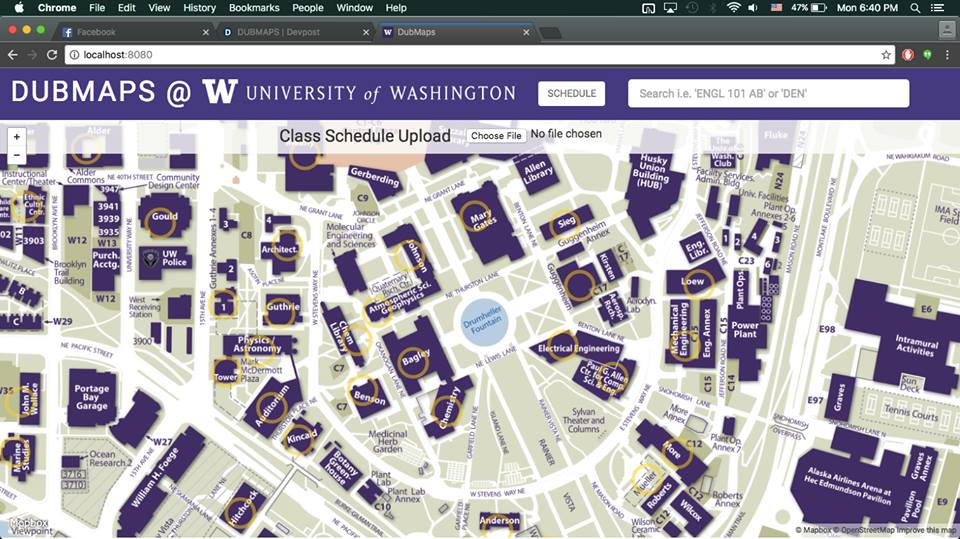Click the Gerberding building label

pyautogui.click(x=374, y=177)
